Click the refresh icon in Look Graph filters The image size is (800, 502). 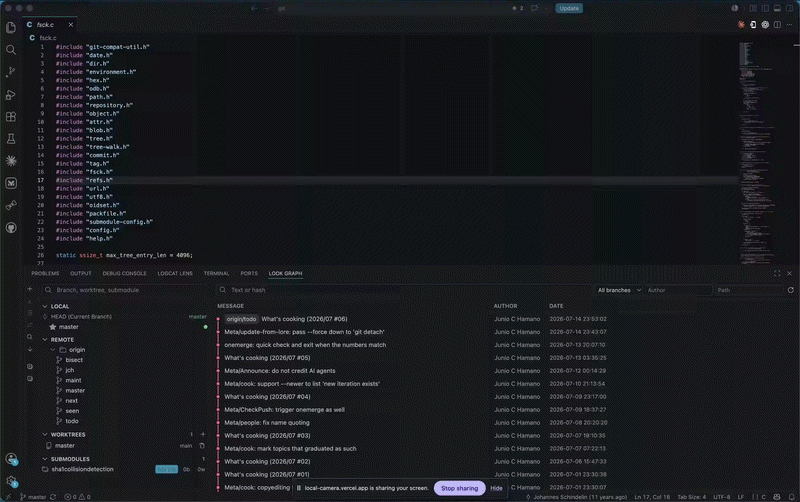point(790,290)
